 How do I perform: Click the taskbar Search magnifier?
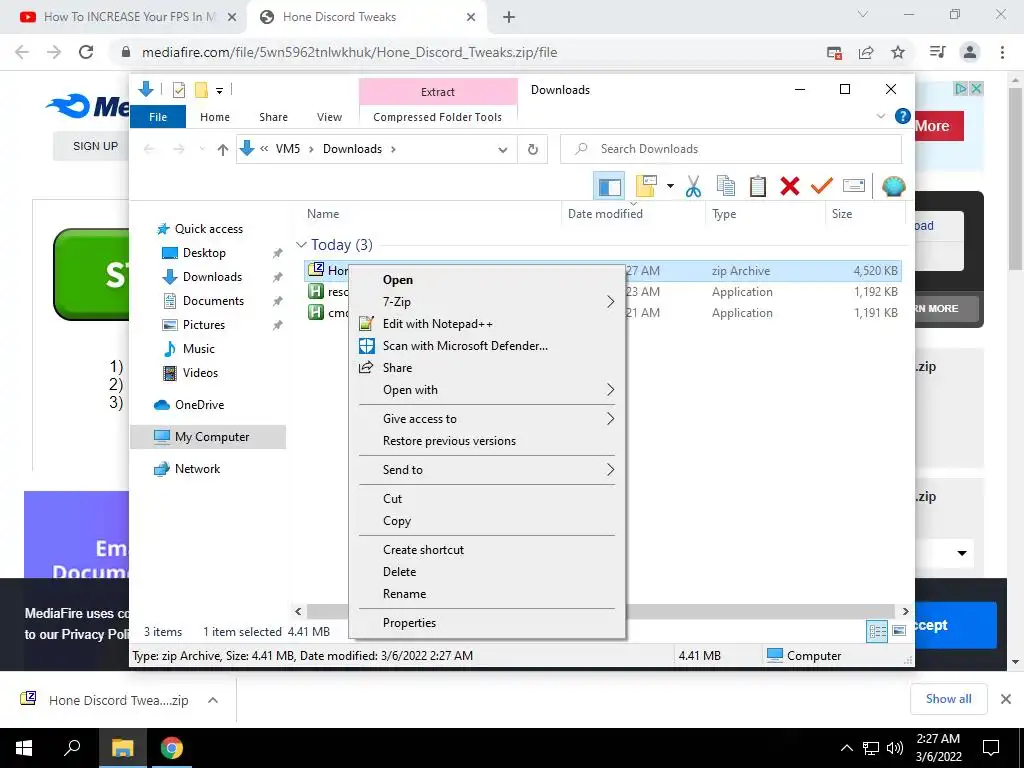[72, 748]
